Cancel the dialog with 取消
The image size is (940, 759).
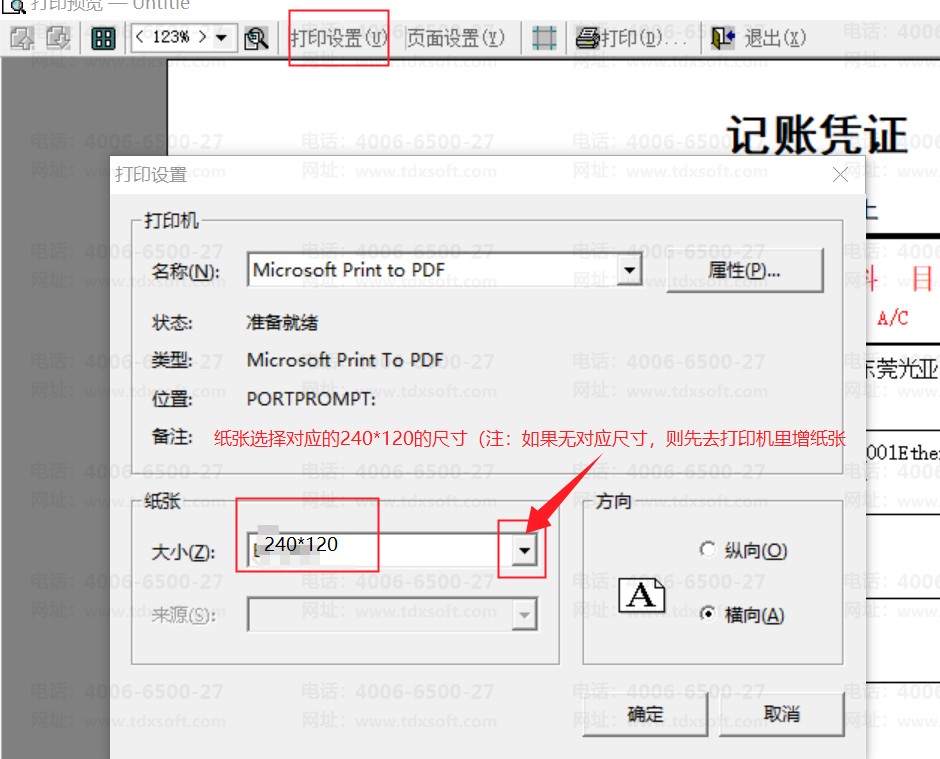tap(781, 714)
